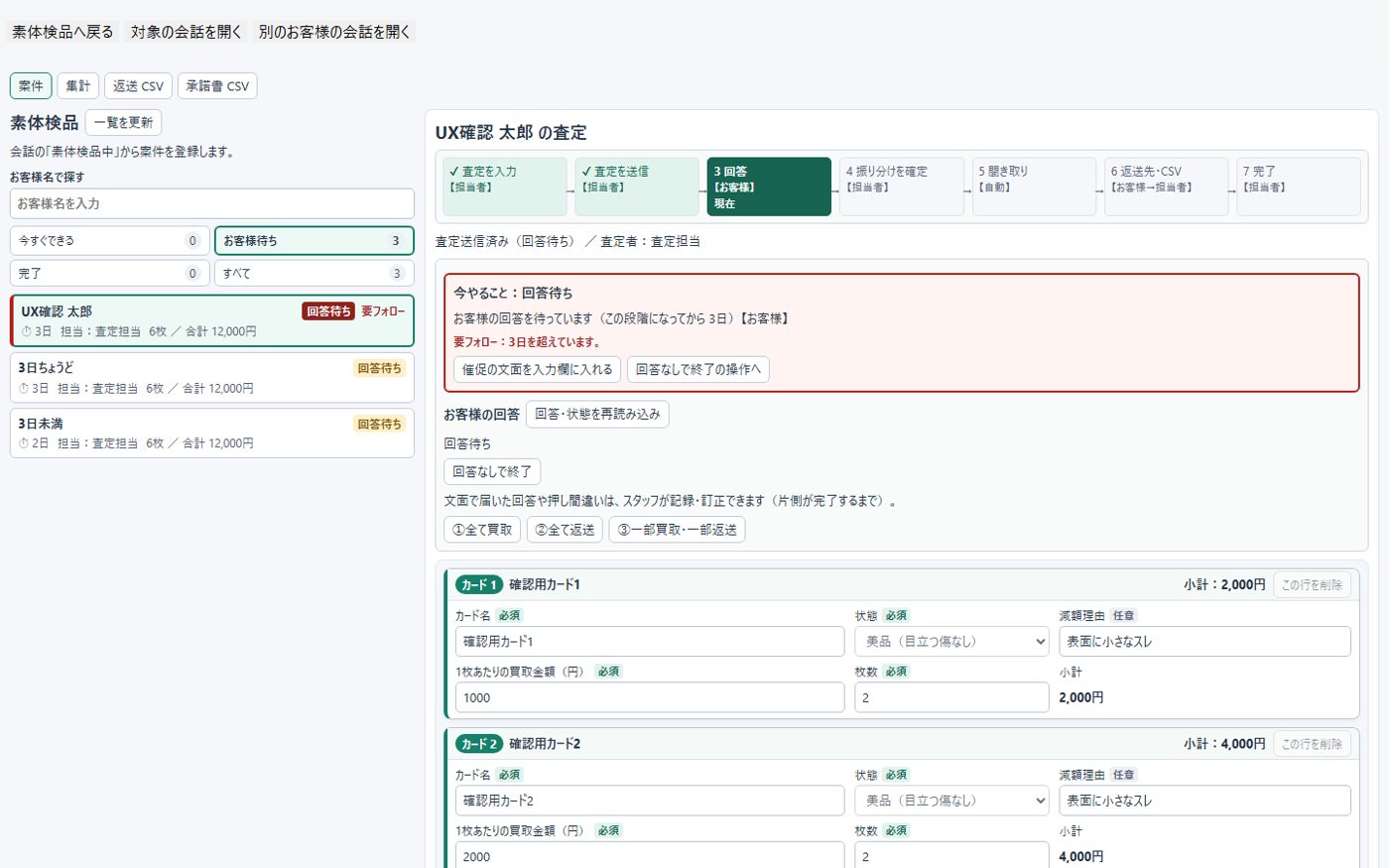Image resolution: width=1389 pixels, height=868 pixels.
Task: Click price field showing 1000
Action: pos(650,697)
